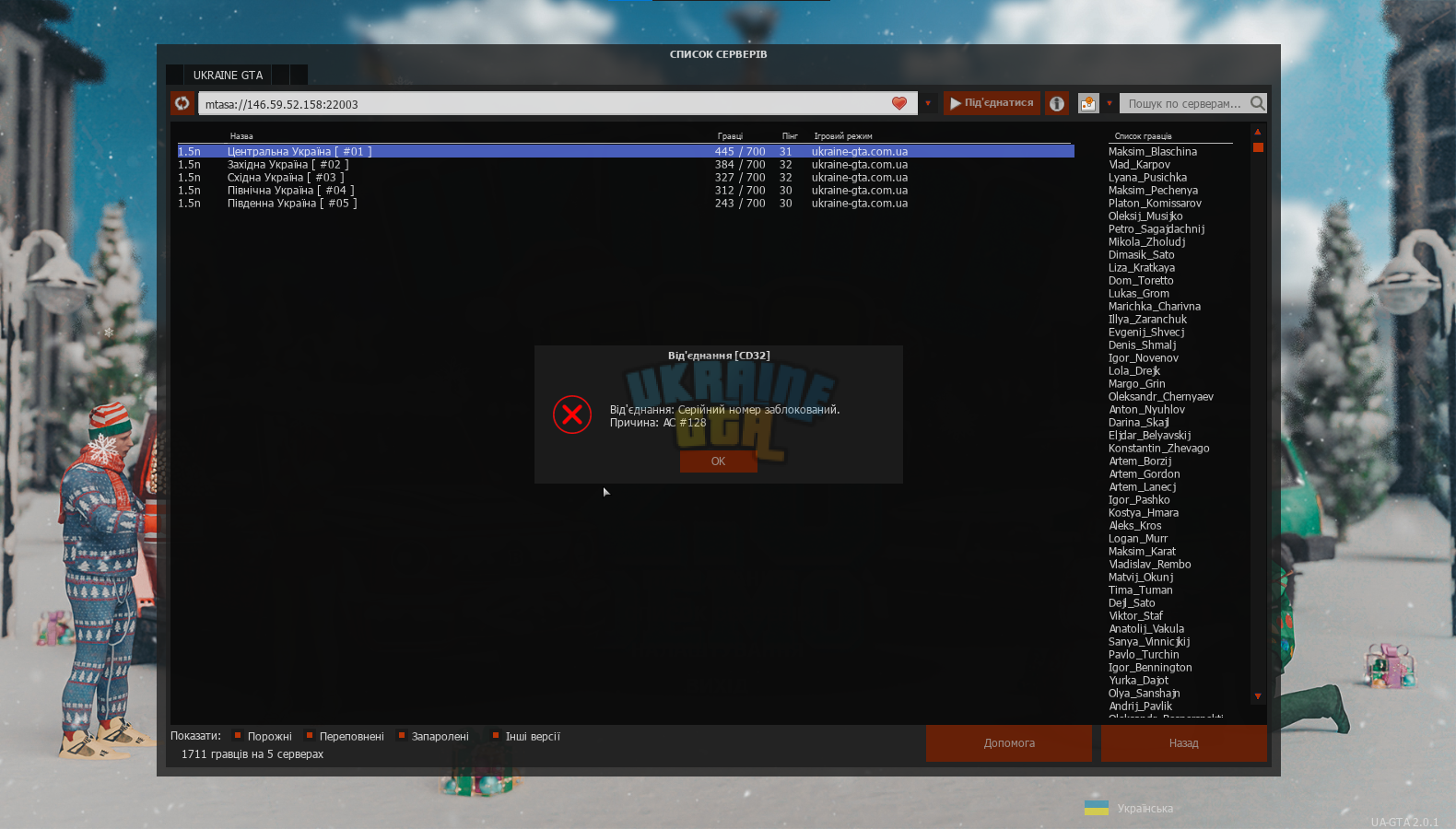Click the Пошук по серверам search field
1456x829 pixels.
click(x=1184, y=103)
